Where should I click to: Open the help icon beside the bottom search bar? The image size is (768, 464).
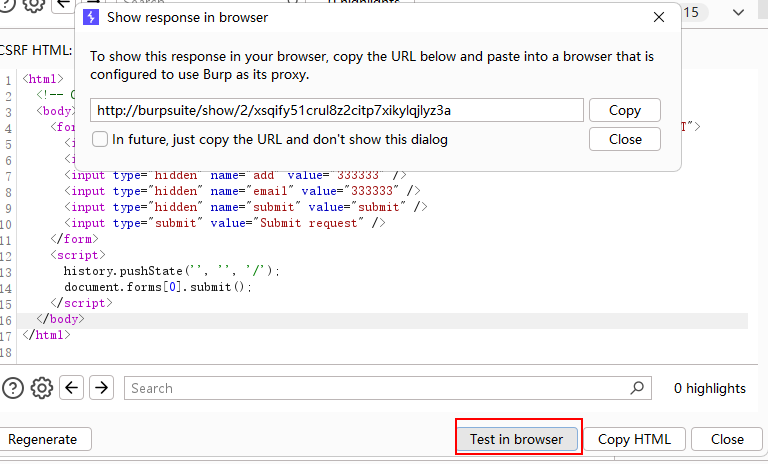pyautogui.click(x=13, y=388)
